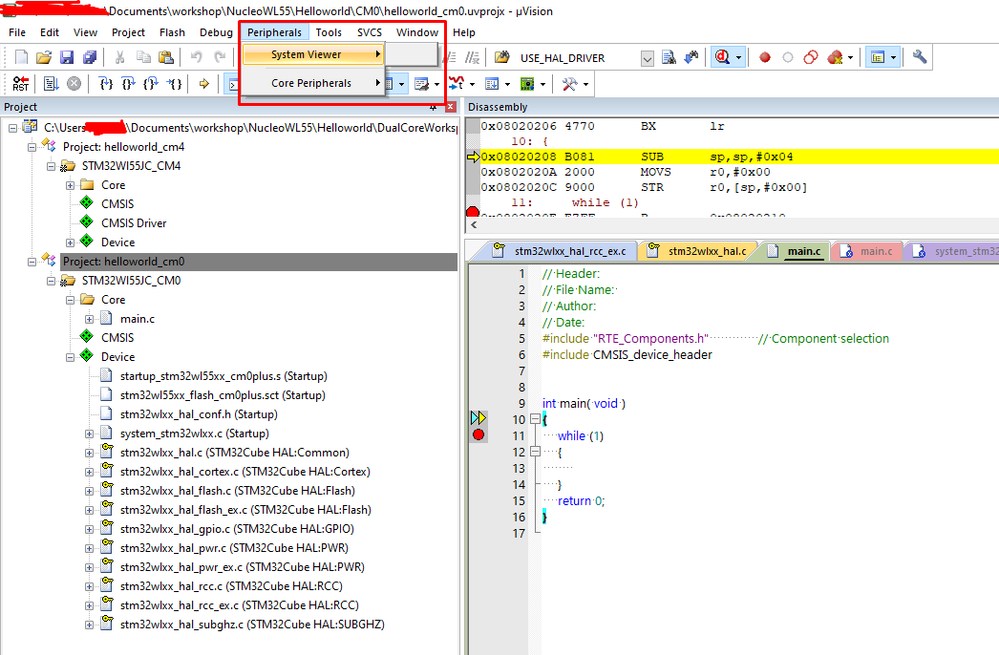Collapse Project: helloworld_cm4 tree node
Viewport: 999px width, 655px height.
click(x=31, y=147)
